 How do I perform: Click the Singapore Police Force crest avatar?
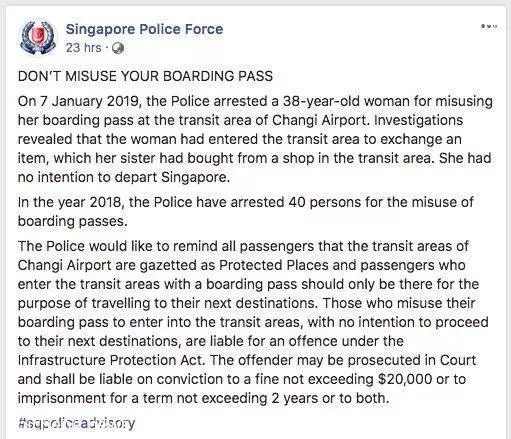click(x=38, y=37)
